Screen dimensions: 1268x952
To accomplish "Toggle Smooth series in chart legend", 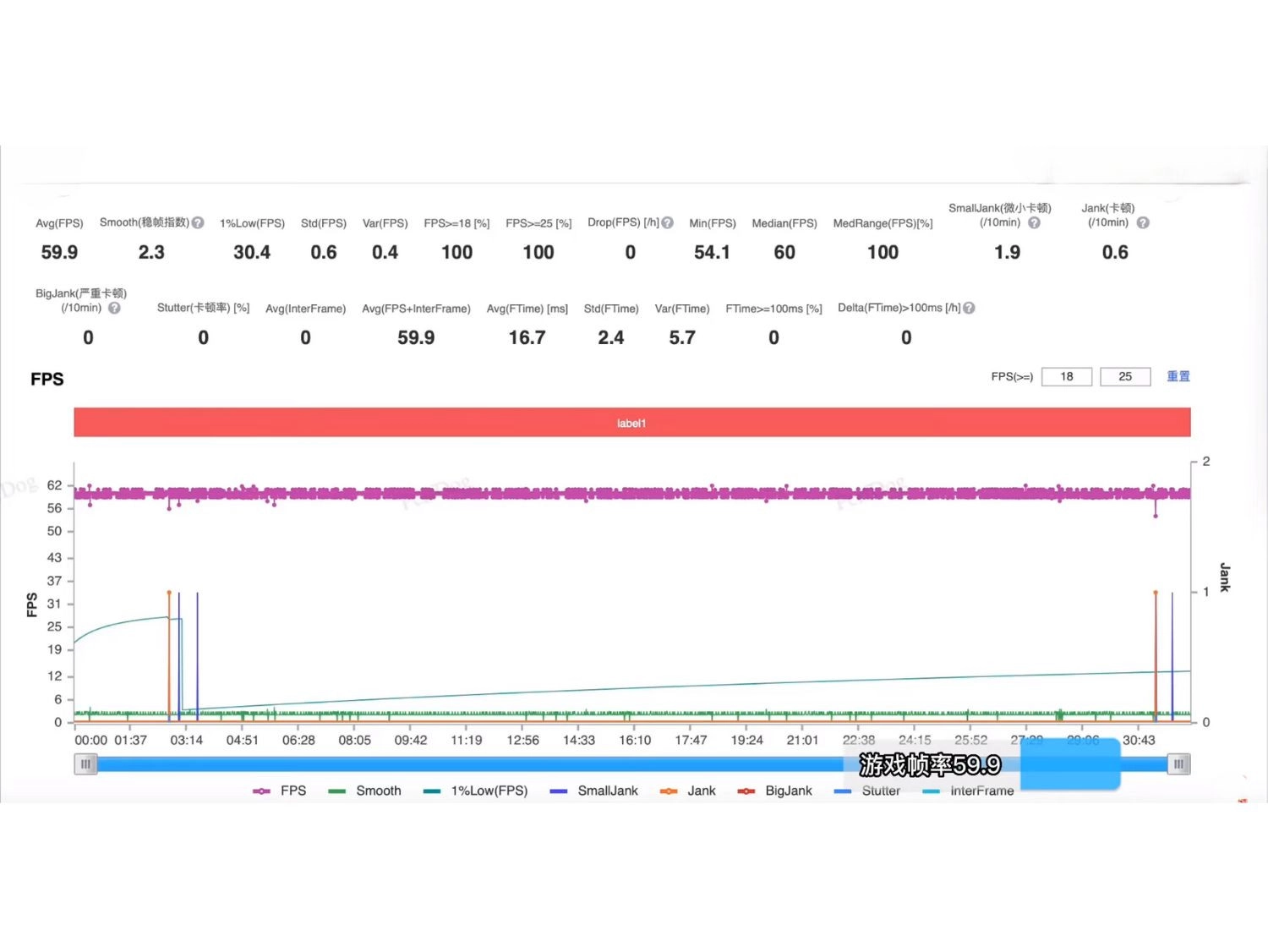I will coord(364,791).
